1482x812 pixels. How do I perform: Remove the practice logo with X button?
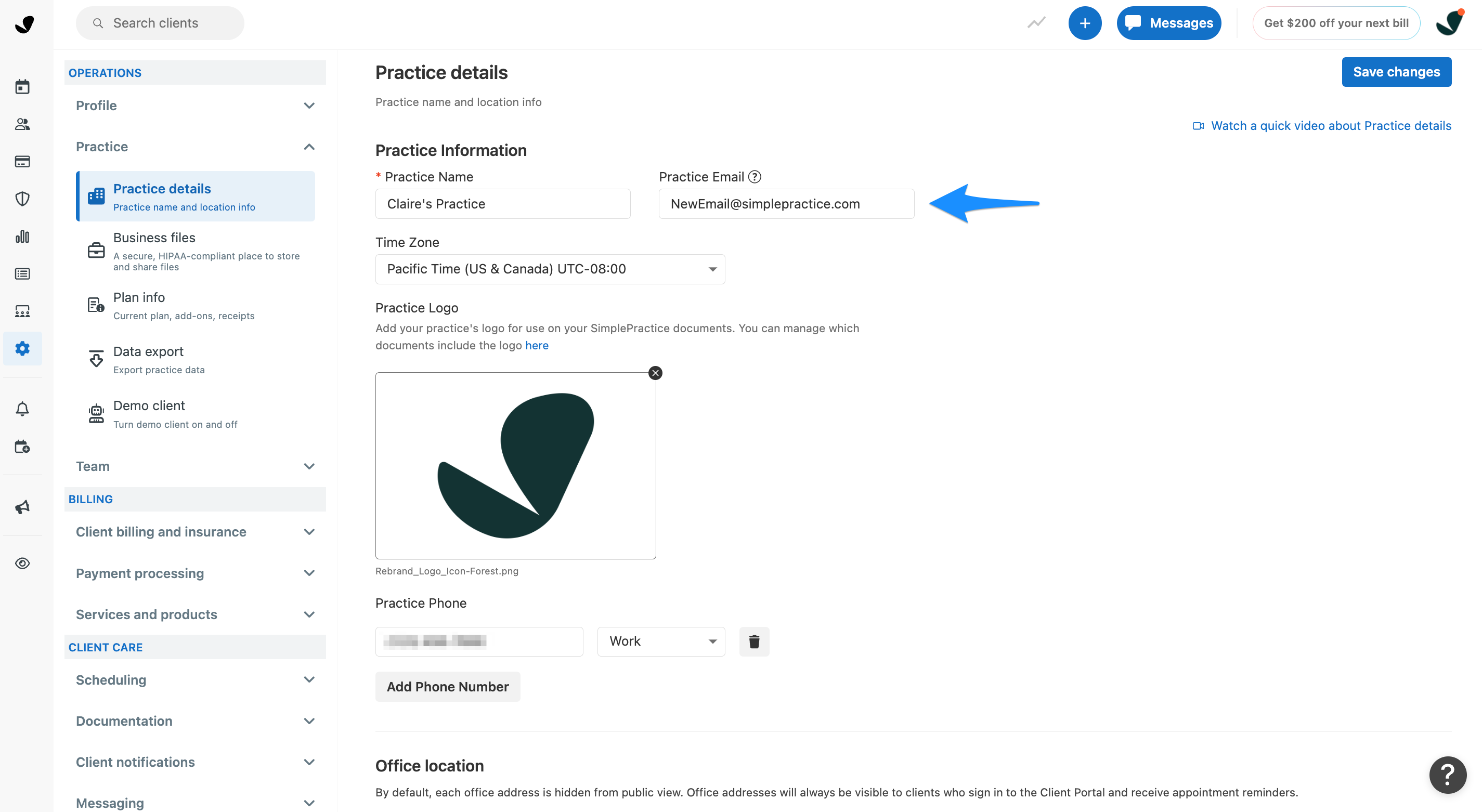pyautogui.click(x=655, y=373)
